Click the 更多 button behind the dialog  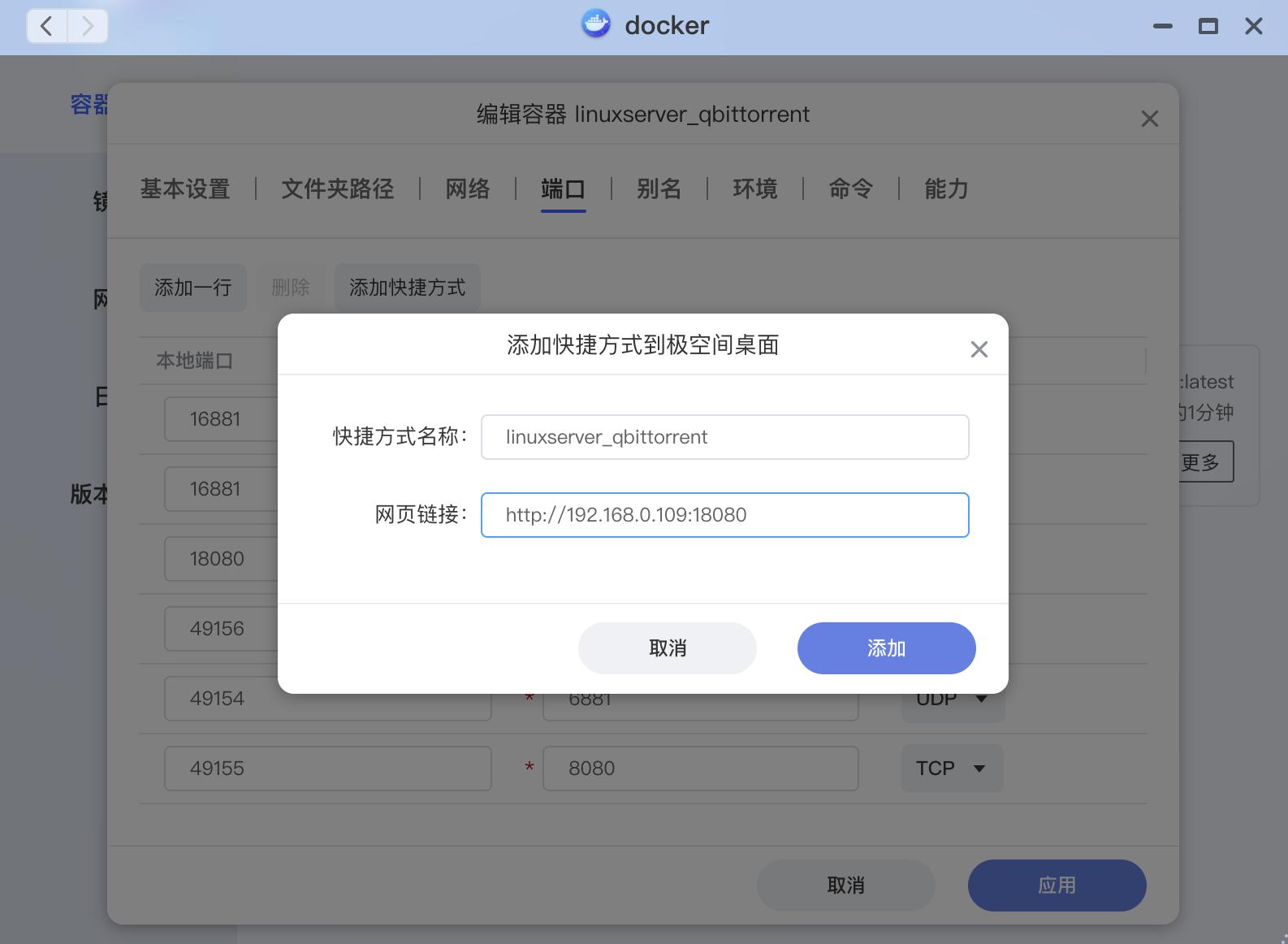(1206, 462)
